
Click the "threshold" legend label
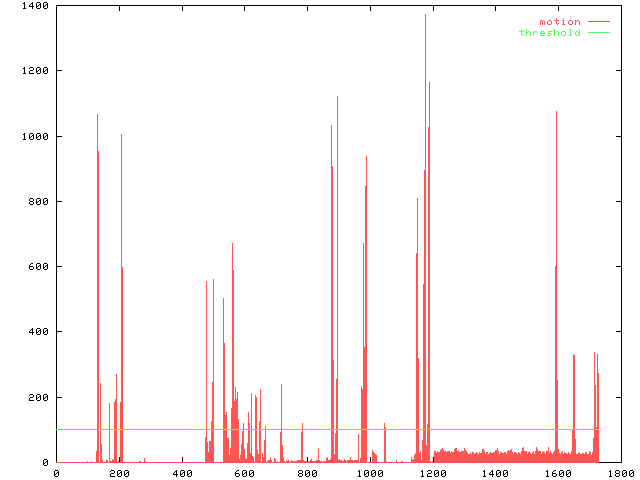tap(549, 33)
